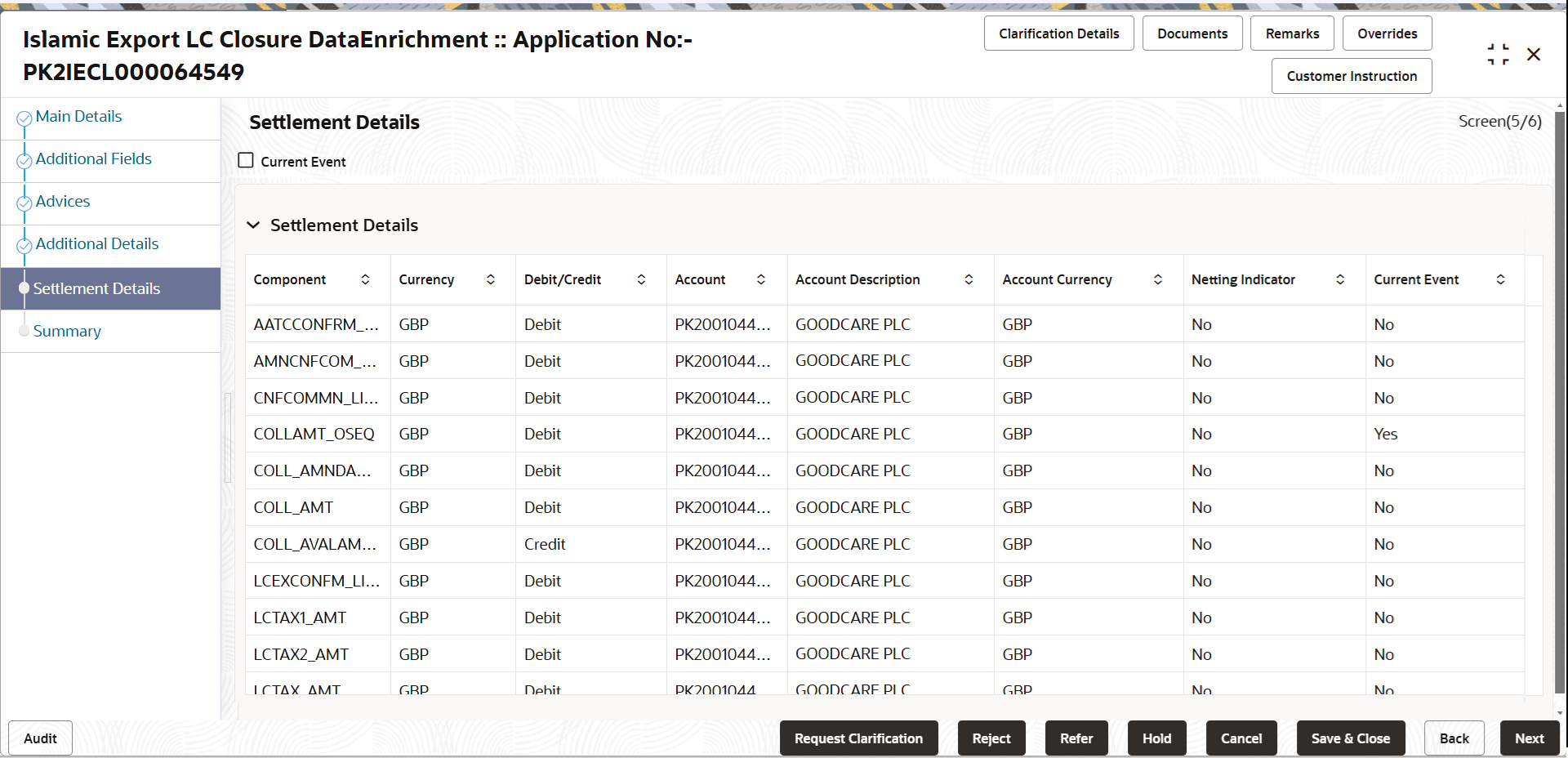
Task: Click the Audit button
Action: point(40,738)
